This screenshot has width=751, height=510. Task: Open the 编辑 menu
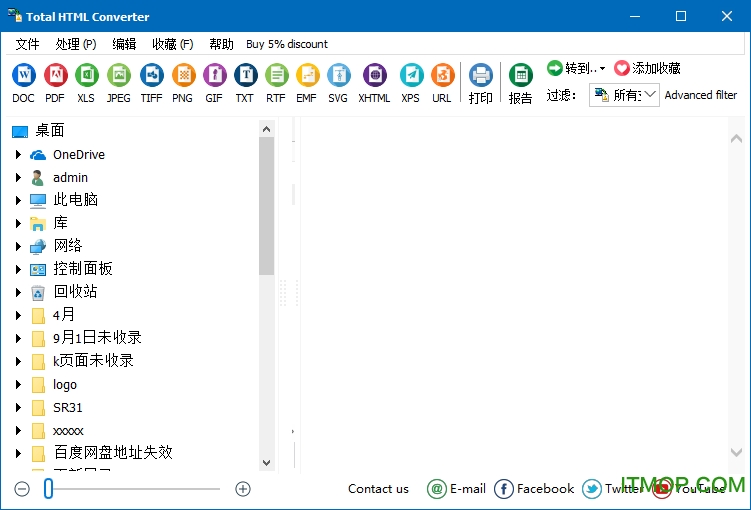(x=124, y=44)
